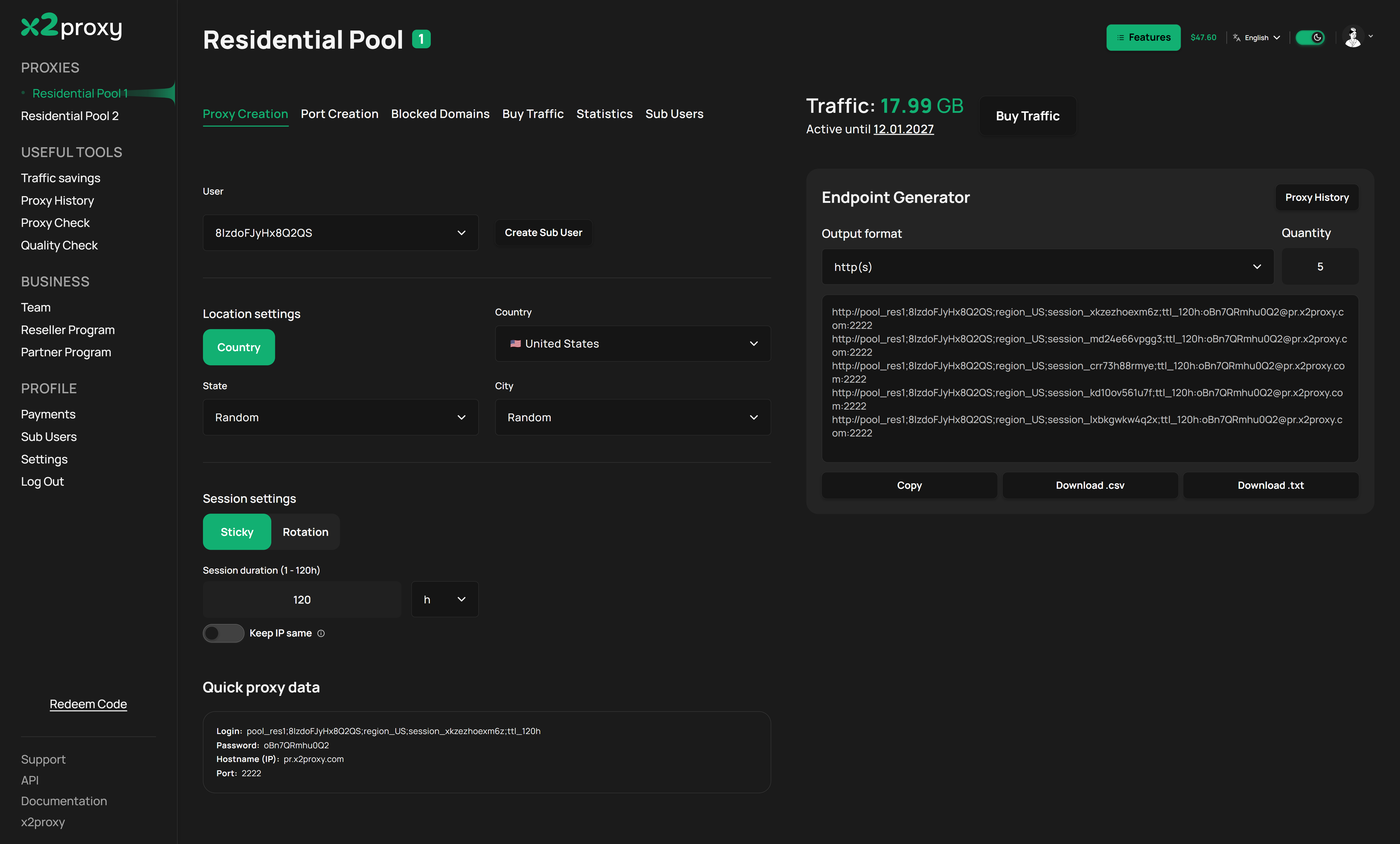1400x844 pixels.
Task: Click the Redeem Code link
Action: click(88, 704)
